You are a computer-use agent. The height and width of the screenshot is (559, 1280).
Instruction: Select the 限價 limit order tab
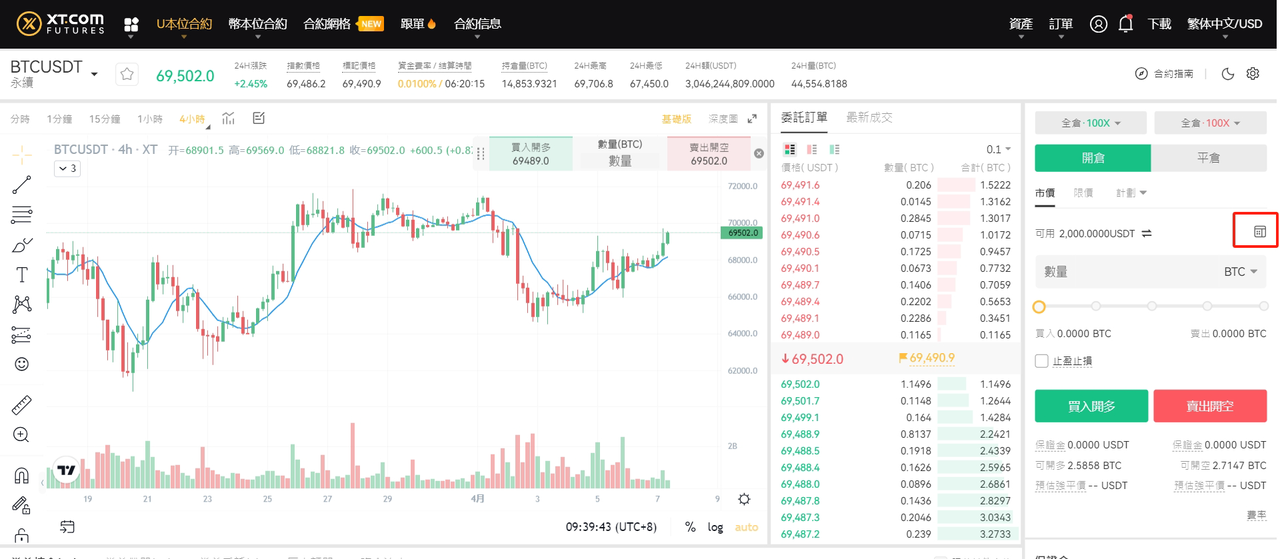point(1083,192)
